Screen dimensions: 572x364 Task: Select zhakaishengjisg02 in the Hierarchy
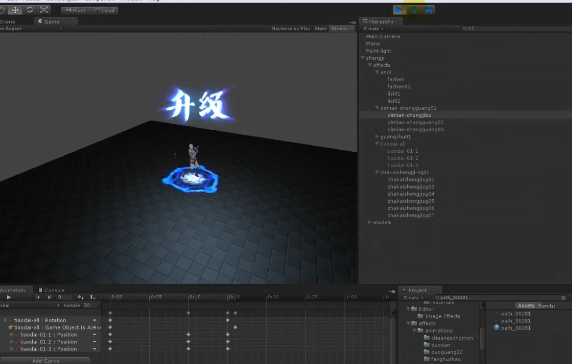tap(411, 179)
